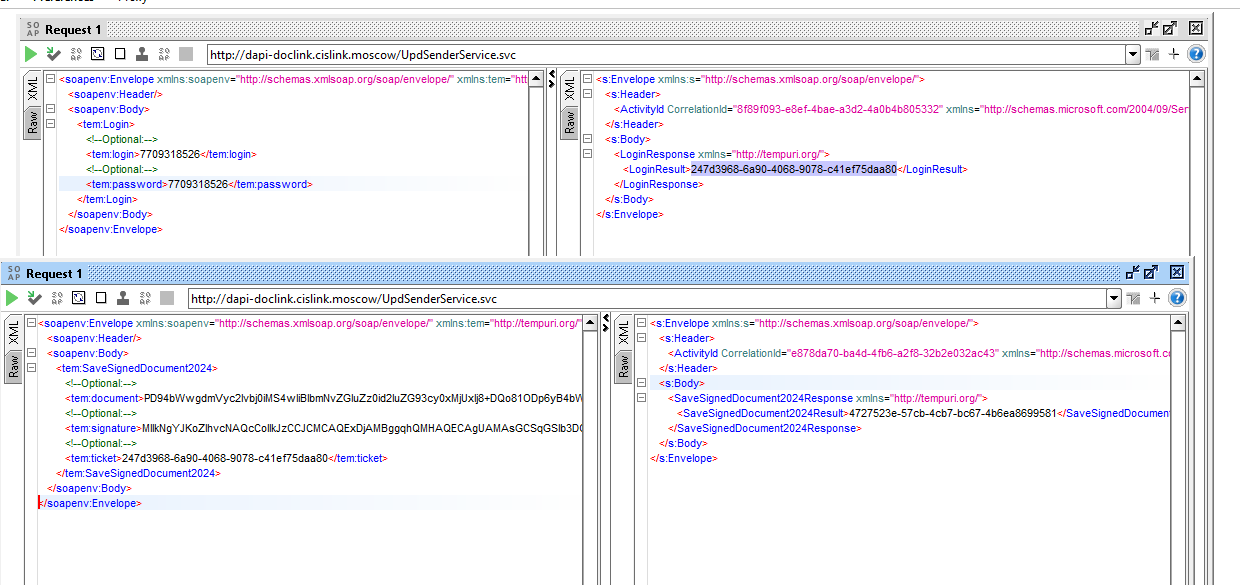Switch Login request editor to Raw tab
1240x585 pixels.
click(33, 123)
